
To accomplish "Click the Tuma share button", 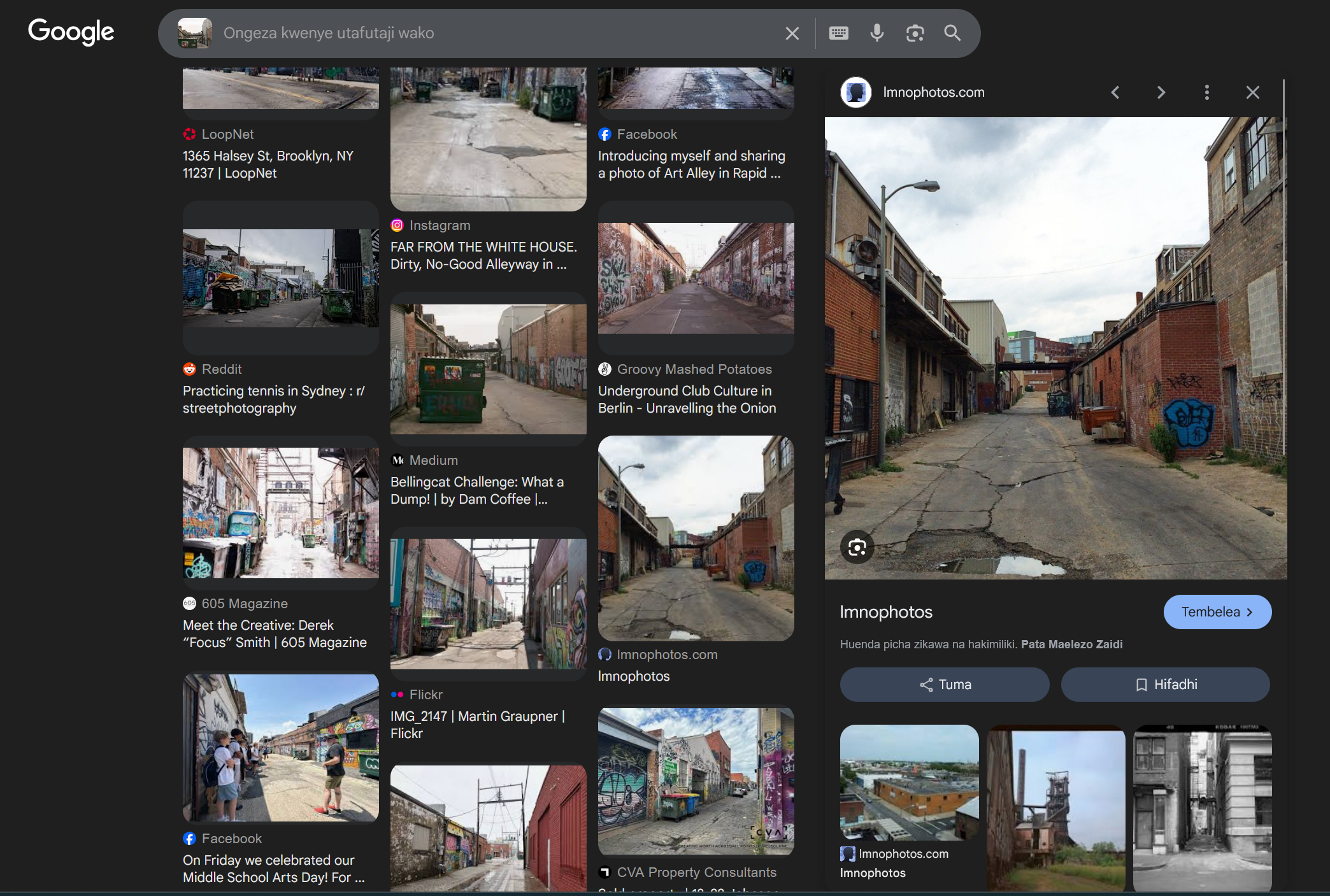I will (945, 685).
